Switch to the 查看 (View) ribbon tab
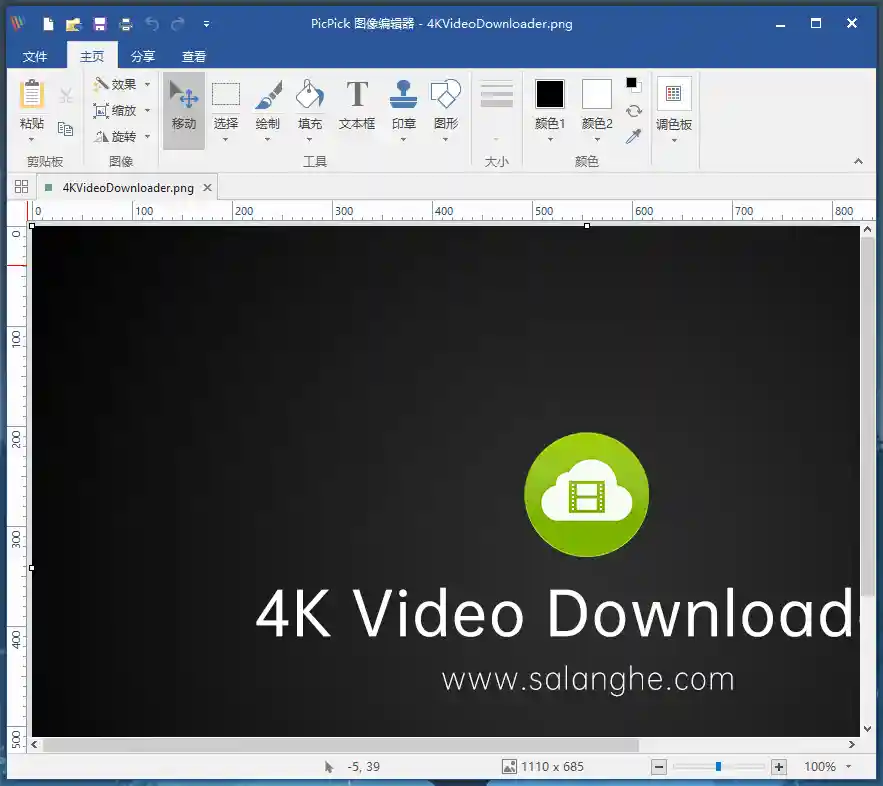Image resolution: width=883 pixels, height=786 pixels. tap(193, 56)
